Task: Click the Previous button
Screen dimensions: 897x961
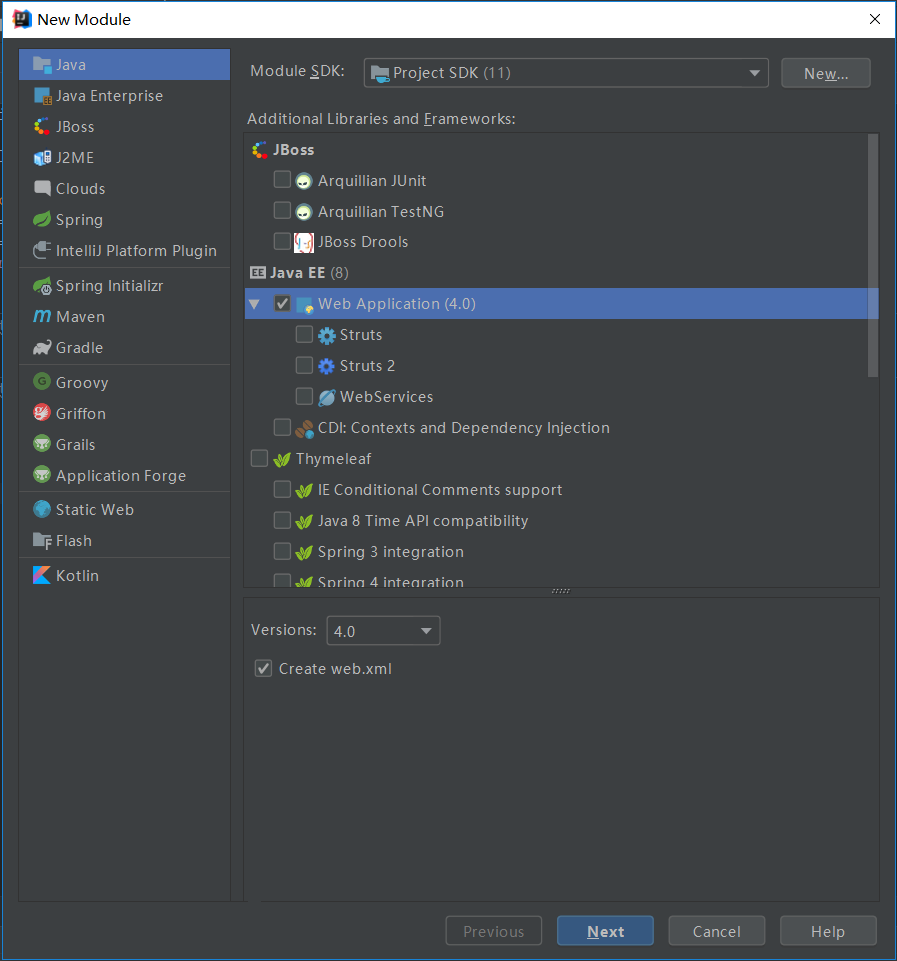Action: [493, 931]
